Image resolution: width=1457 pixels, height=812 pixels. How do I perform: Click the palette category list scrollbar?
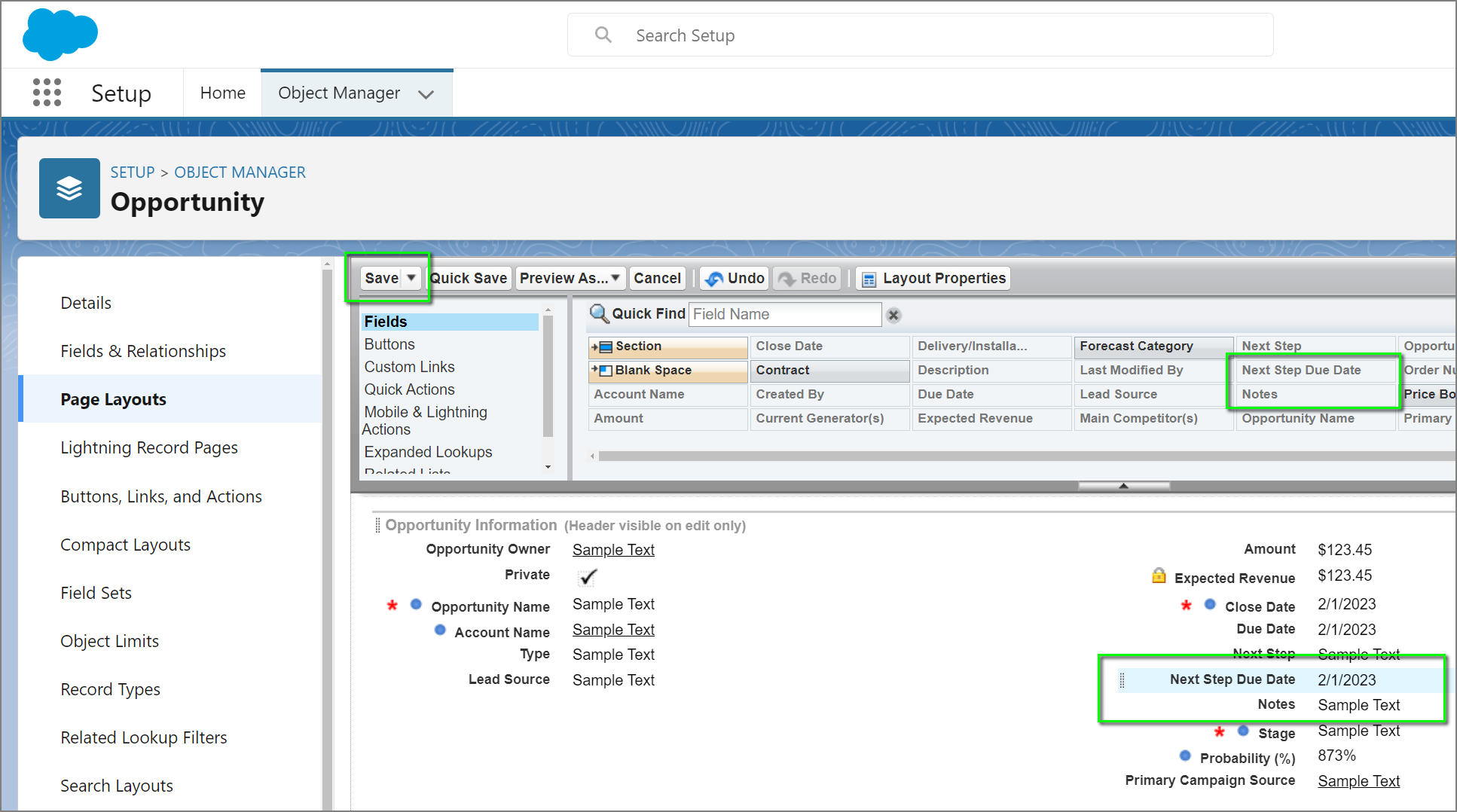548,375
